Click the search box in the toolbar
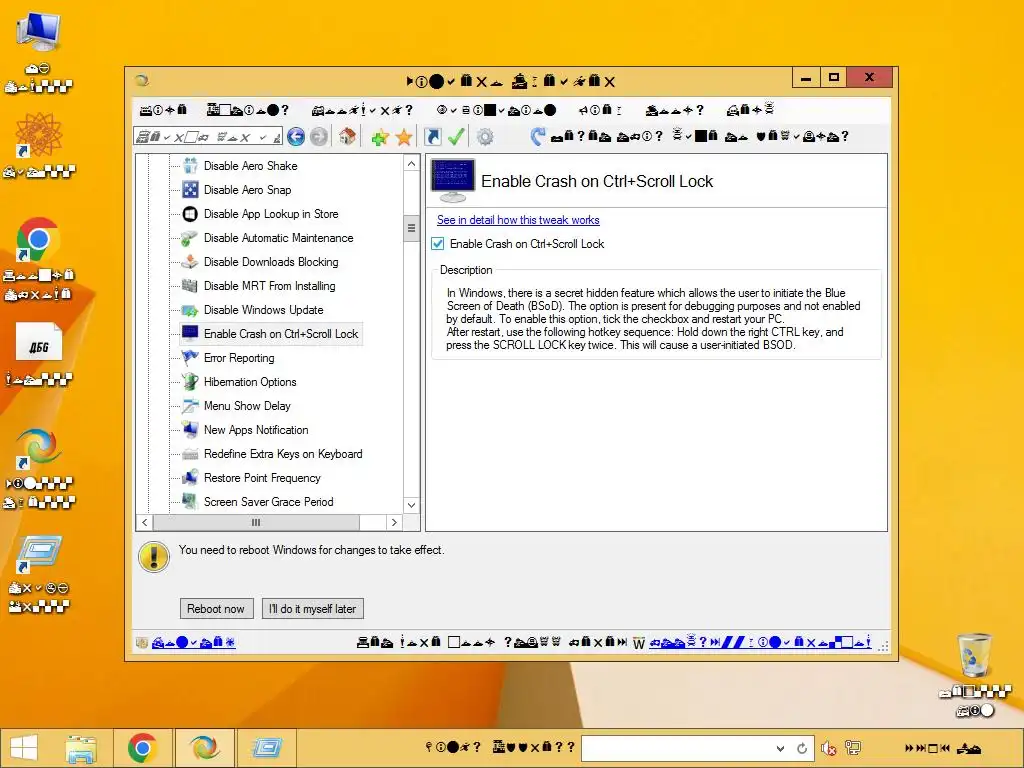 [x=208, y=136]
